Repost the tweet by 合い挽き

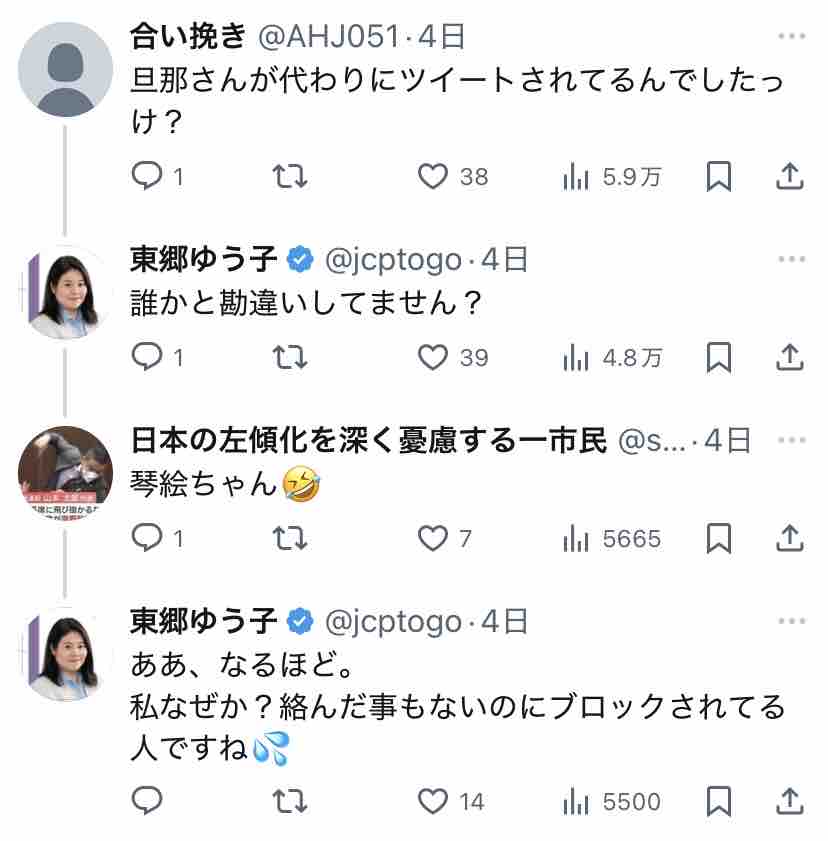pyautogui.click(x=290, y=177)
